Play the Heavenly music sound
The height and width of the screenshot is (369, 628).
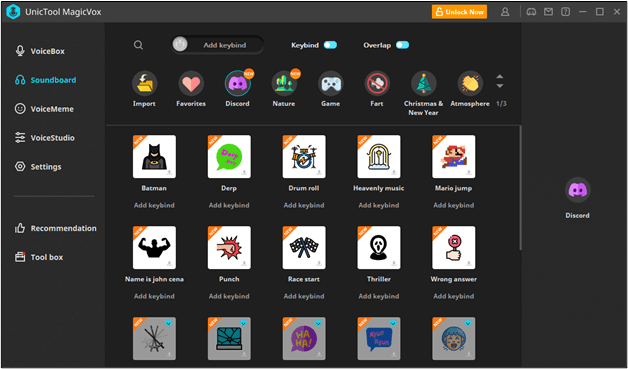[379, 157]
